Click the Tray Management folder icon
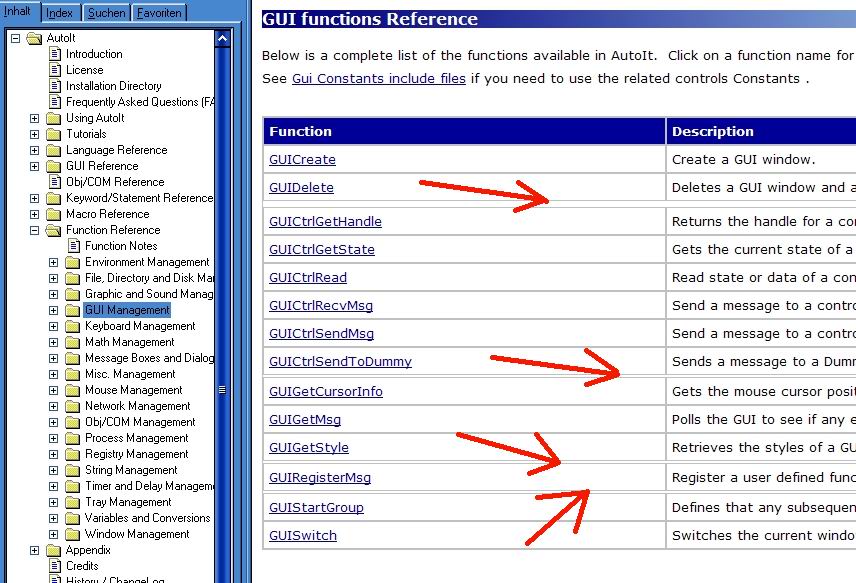856x583 pixels. 73,502
